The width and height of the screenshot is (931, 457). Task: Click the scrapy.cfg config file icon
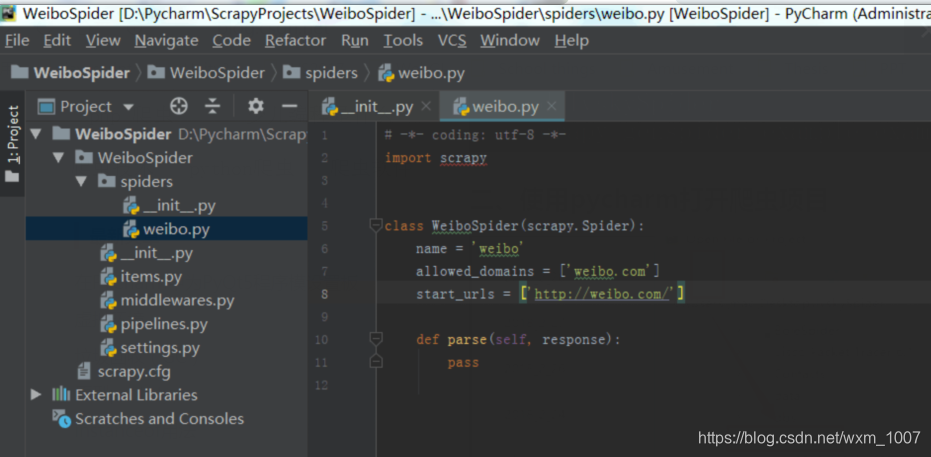85,372
